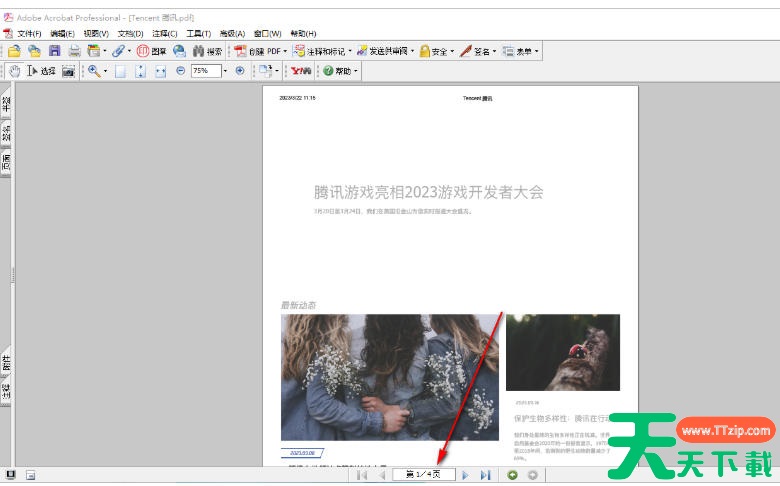Click the Print icon
The width and height of the screenshot is (780, 486).
[74, 51]
